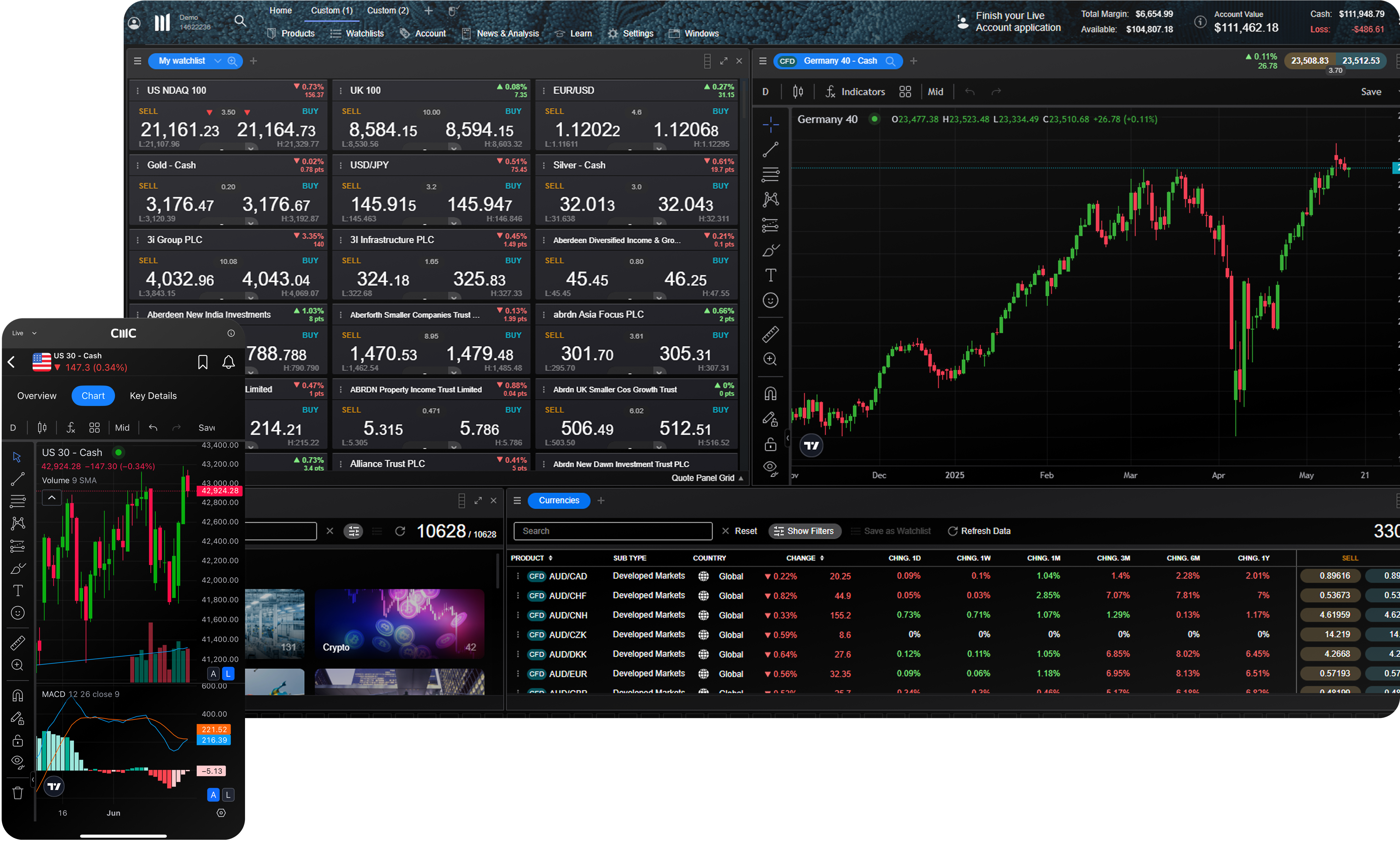Toggle the alert bell for US 30 - Cash
The height and width of the screenshot is (845, 1400).
(228, 362)
